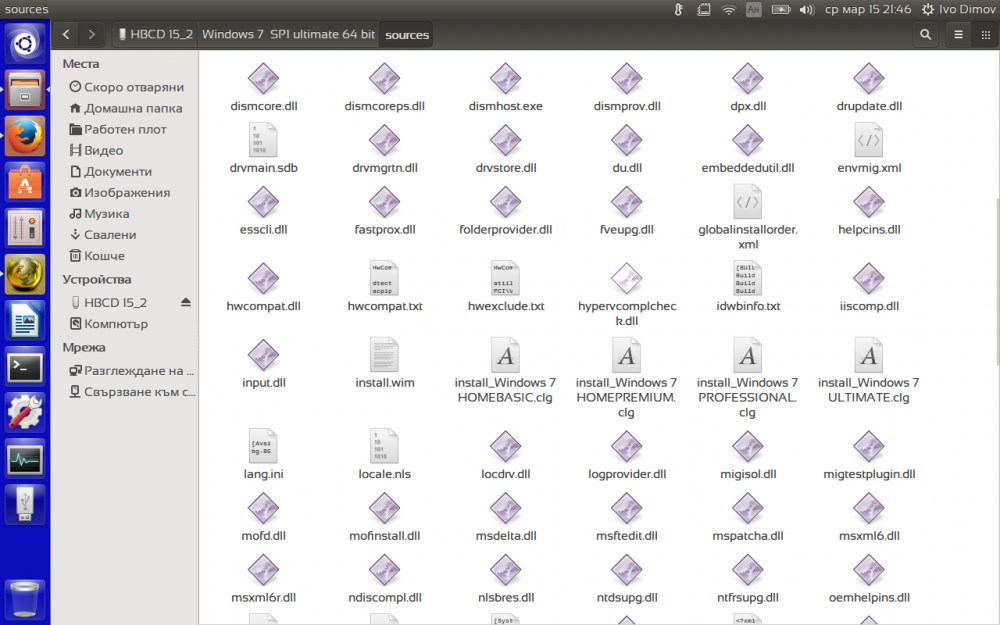Select install_Windows 7 ULTIMATE.clg file
The image size is (1000, 625).
(x=869, y=371)
